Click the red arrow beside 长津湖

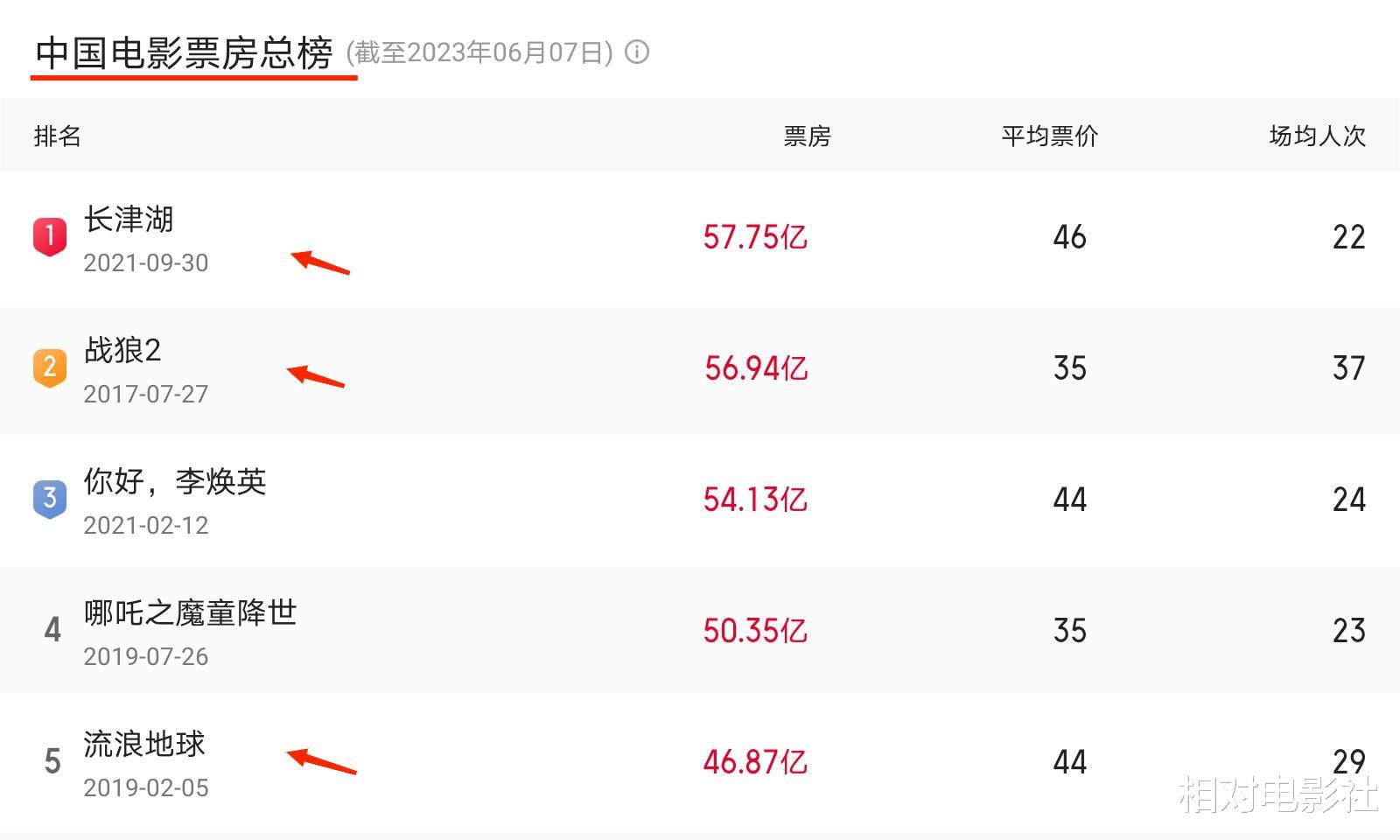click(320, 262)
